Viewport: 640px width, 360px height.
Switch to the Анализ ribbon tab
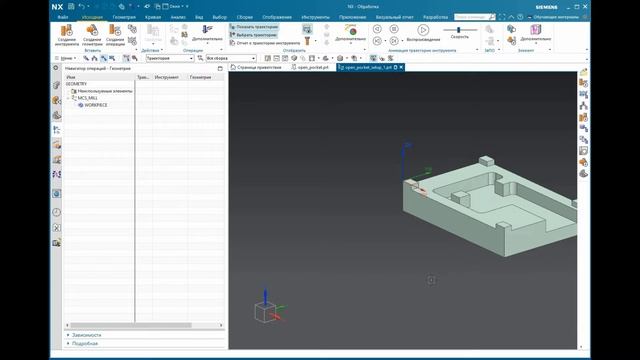click(178, 17)
